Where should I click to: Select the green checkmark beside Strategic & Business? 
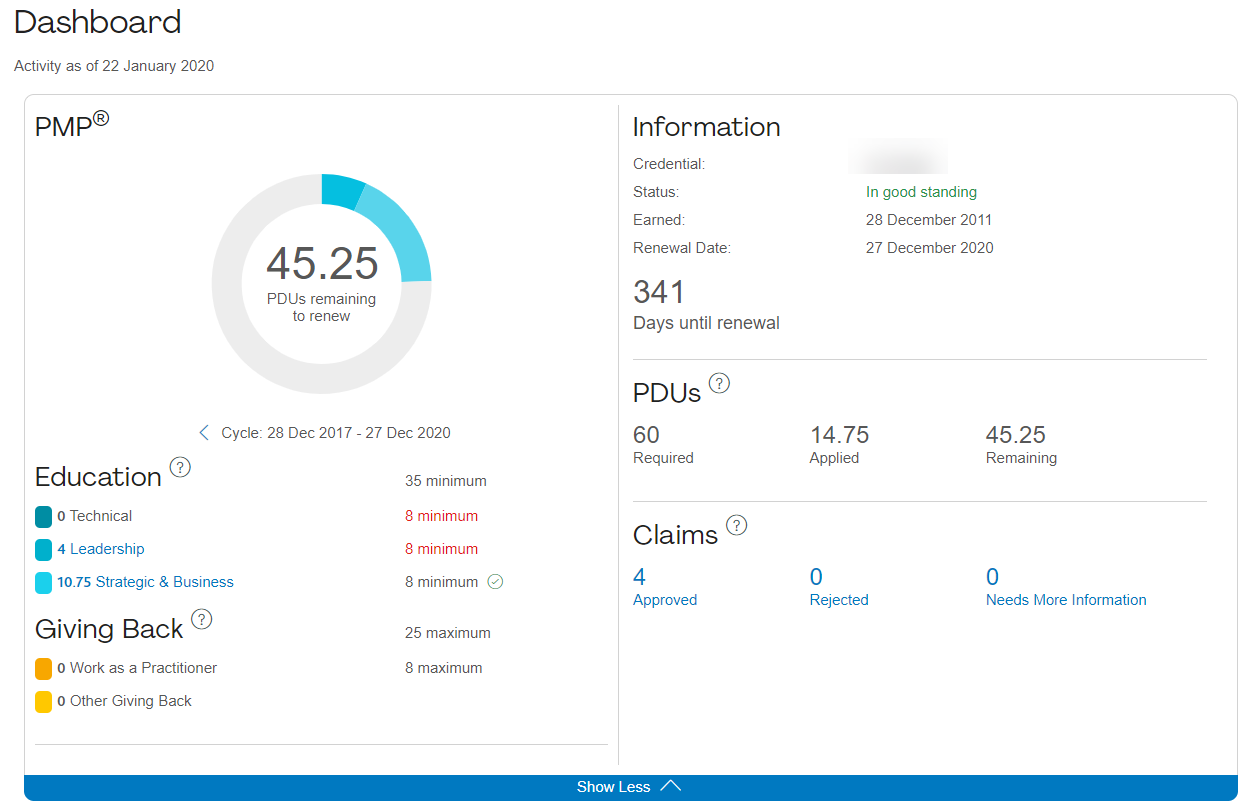coord(494,581)
